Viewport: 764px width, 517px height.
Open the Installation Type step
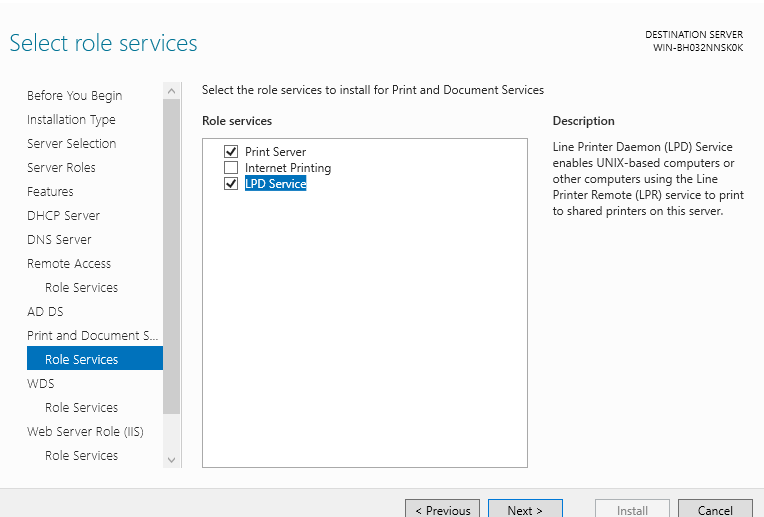tap(71, 120)
